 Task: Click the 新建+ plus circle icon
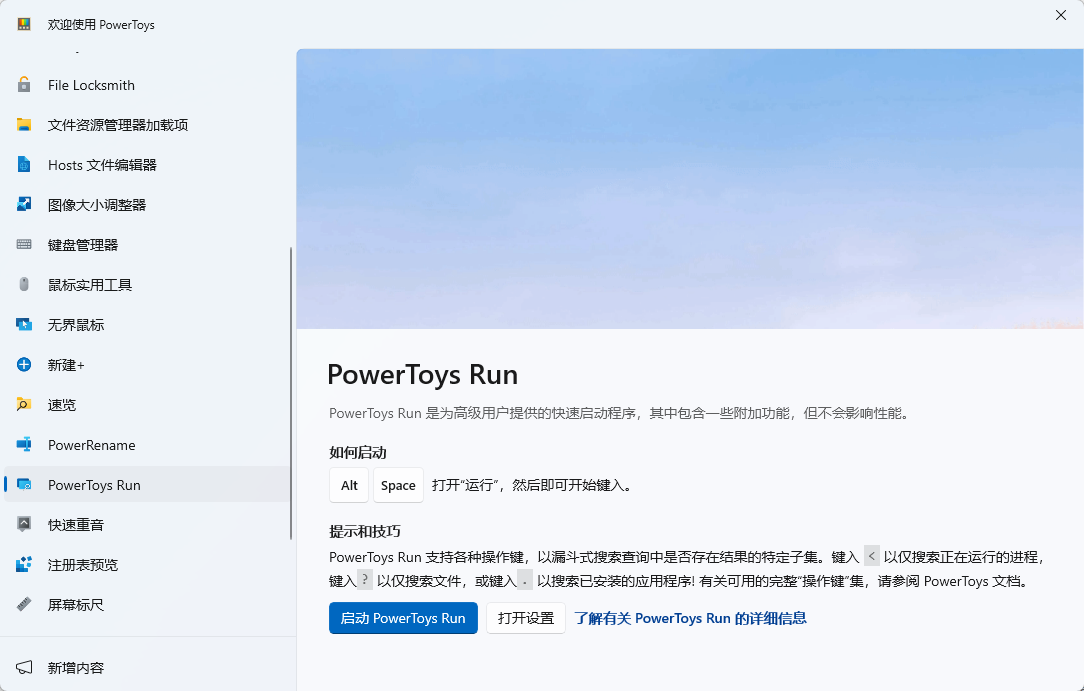tap(24, 365)
